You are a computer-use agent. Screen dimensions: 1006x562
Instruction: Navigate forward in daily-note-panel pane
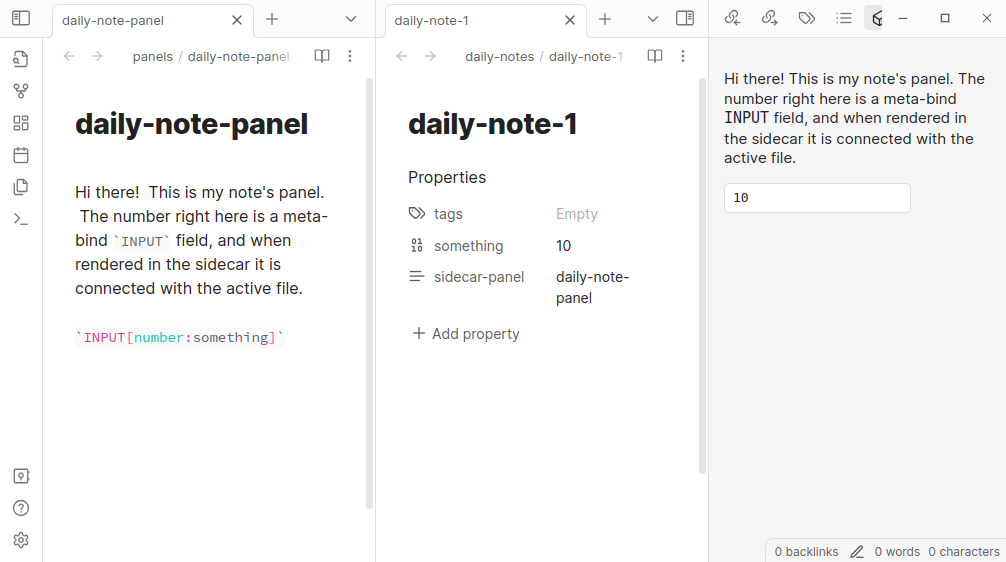(97, 56)
